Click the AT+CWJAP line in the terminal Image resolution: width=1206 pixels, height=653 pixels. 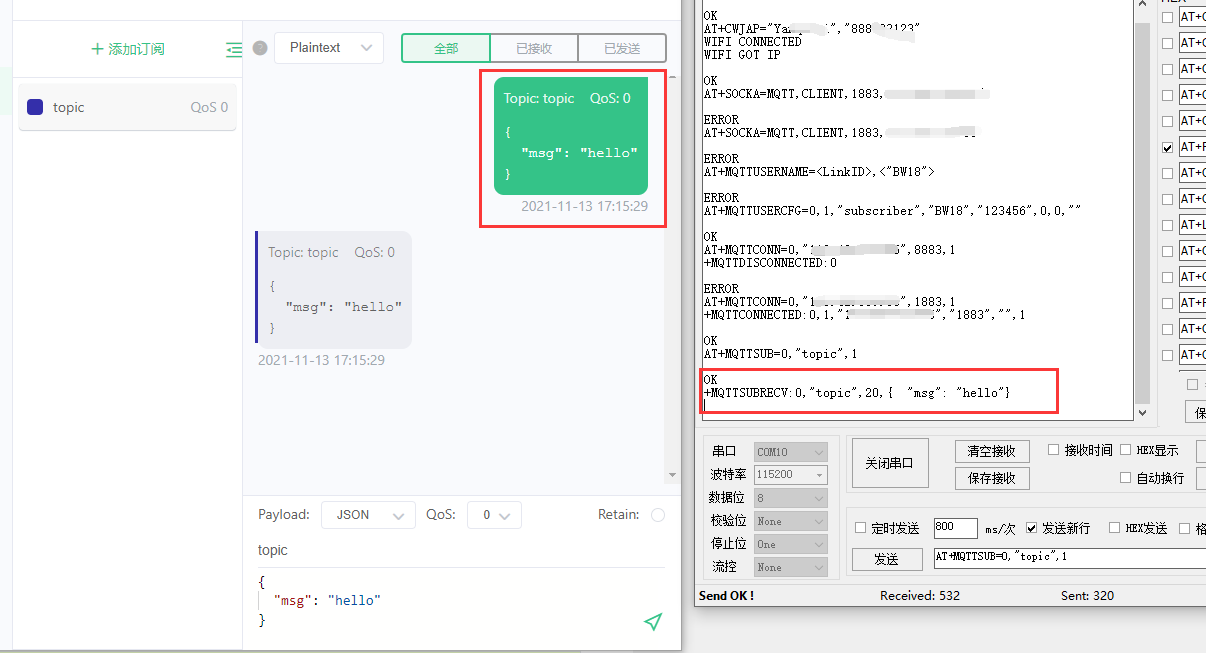pyautogui.click(x=811, y=29)
